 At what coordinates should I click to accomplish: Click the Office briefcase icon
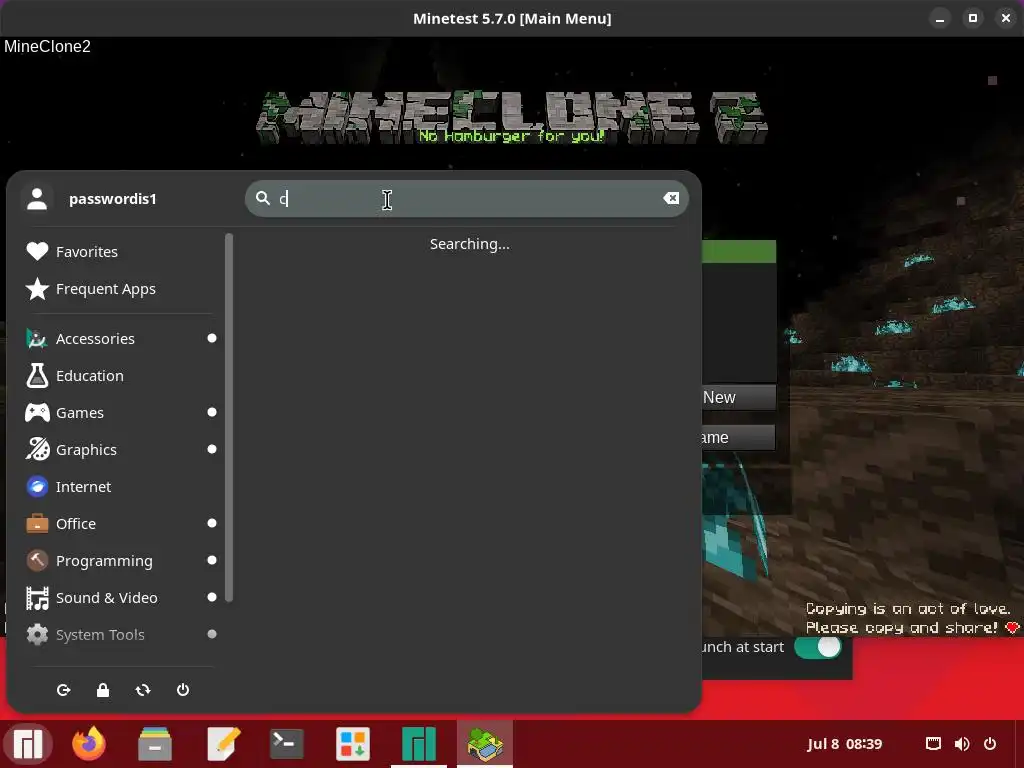(x=37, y=524)
